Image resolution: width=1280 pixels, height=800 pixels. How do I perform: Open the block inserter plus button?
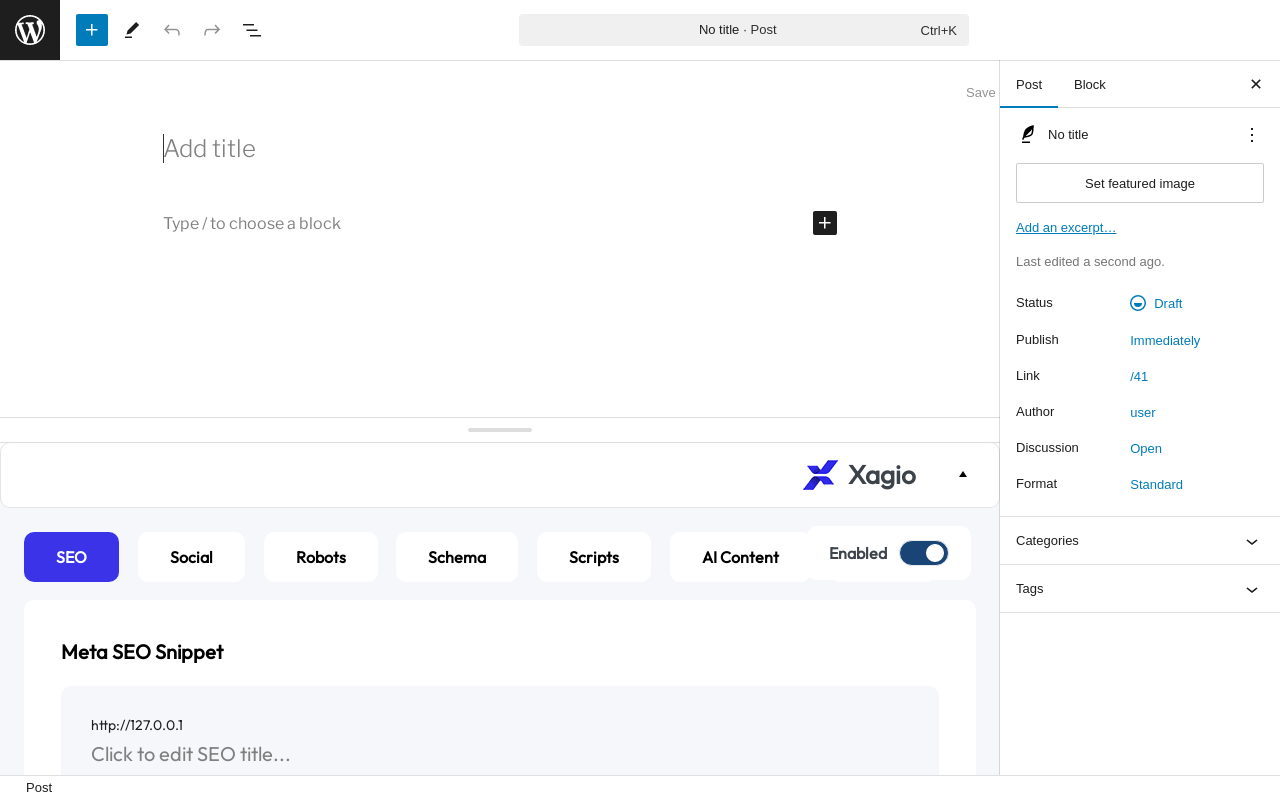tap(92, 30)
